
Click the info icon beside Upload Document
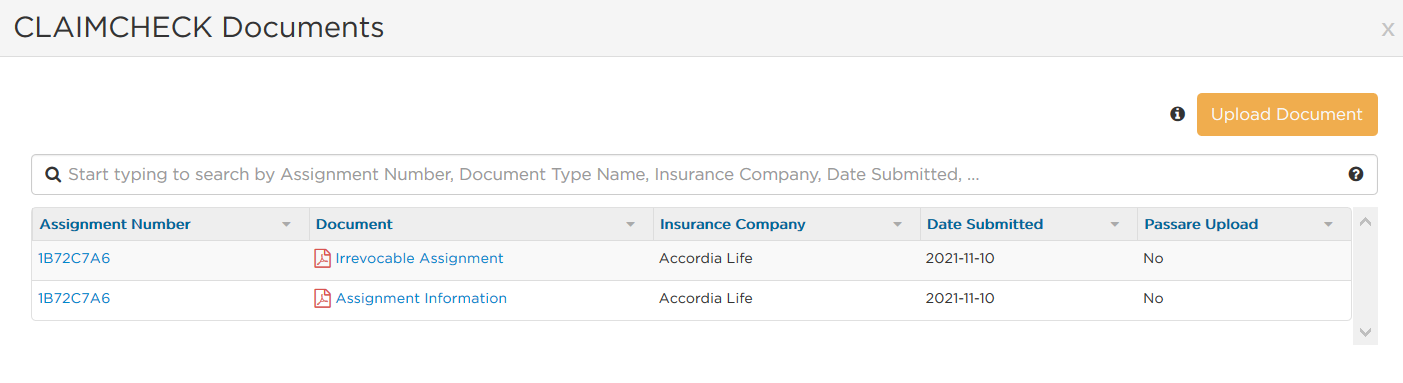pyautogui.click(x=1177, y=114)
